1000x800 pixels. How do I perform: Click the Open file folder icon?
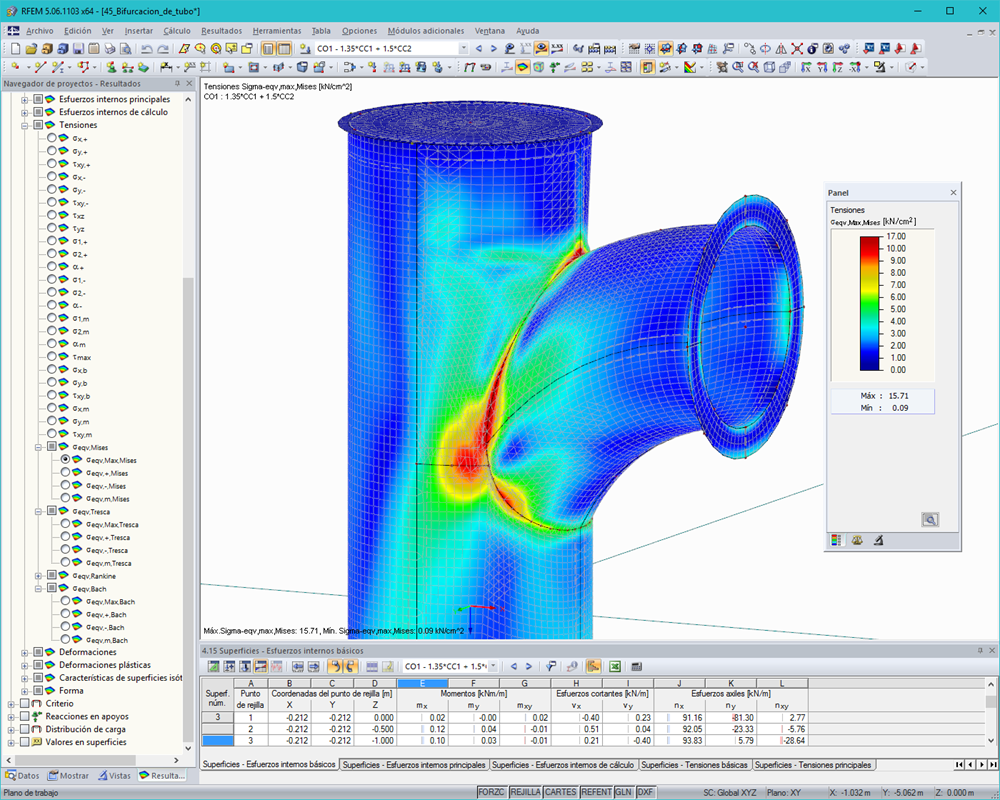click(x=31, y=48)
